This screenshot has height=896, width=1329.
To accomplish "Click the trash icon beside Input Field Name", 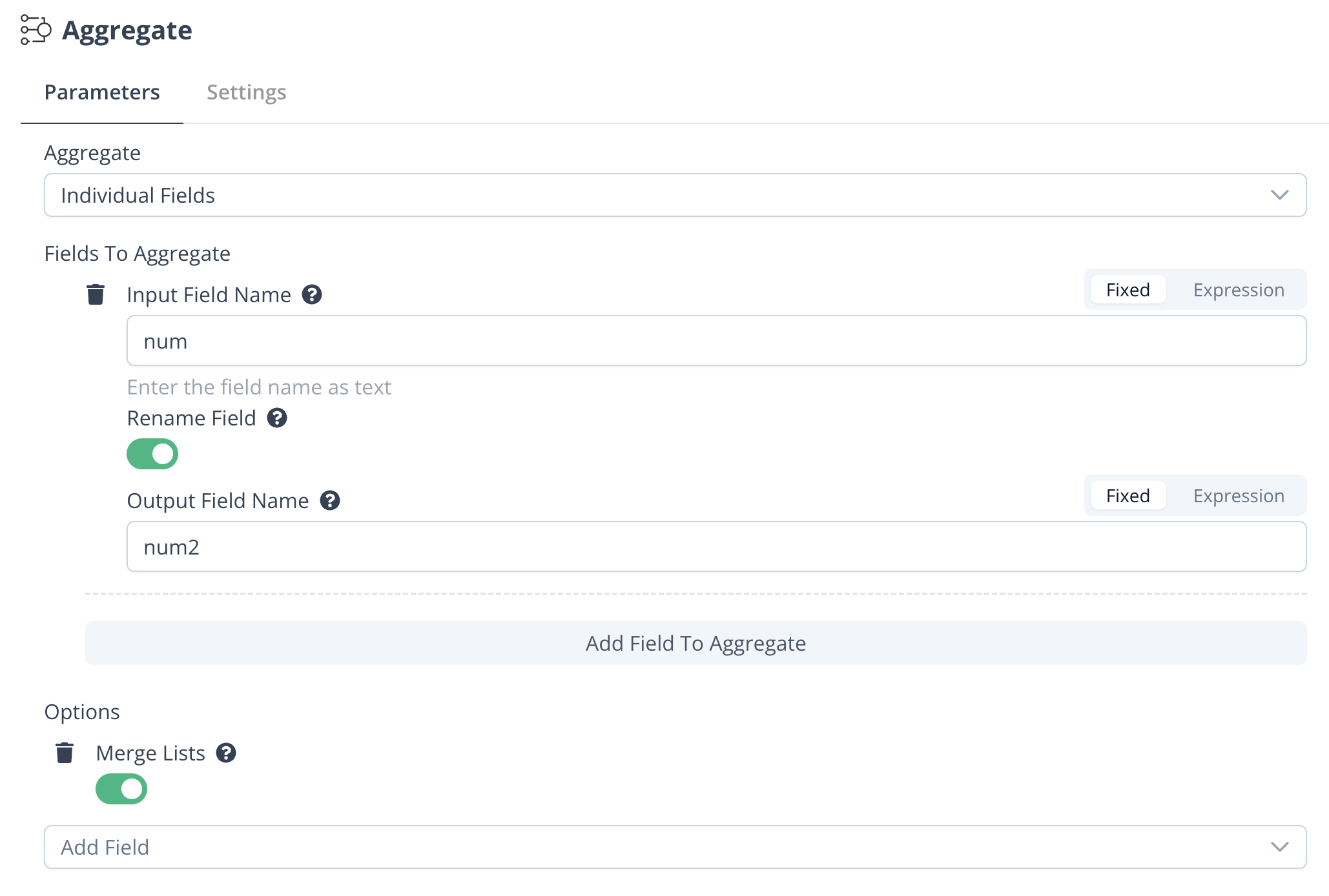I will [96, 295].
